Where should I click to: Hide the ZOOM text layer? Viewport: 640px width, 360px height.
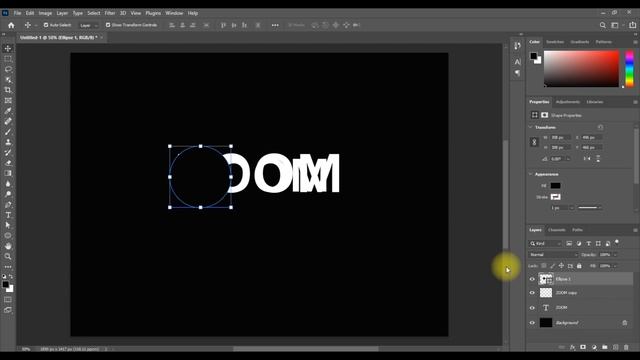pos(532,308)
